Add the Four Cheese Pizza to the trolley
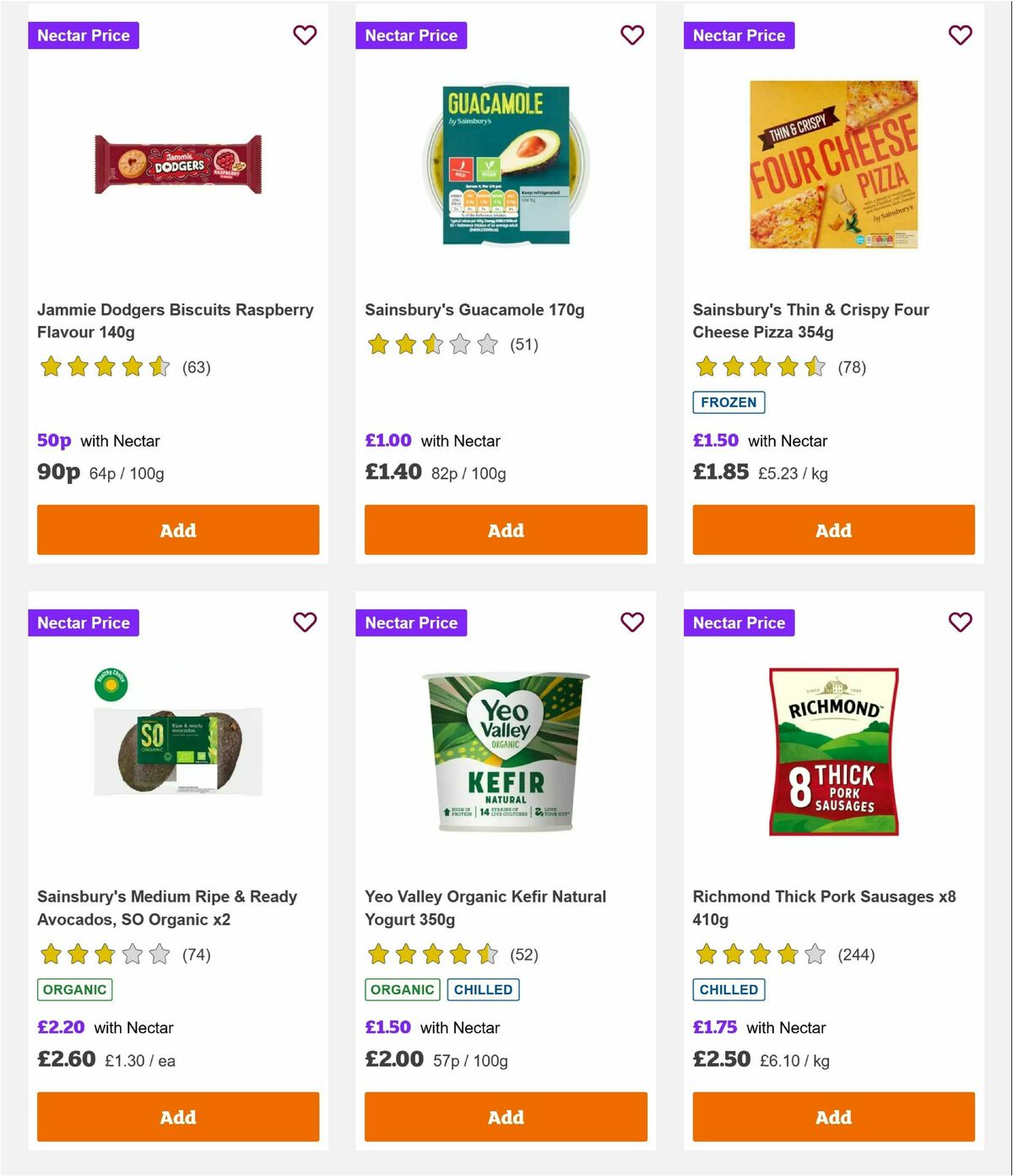1013x1176 pixels. click(x=833, y=530)
